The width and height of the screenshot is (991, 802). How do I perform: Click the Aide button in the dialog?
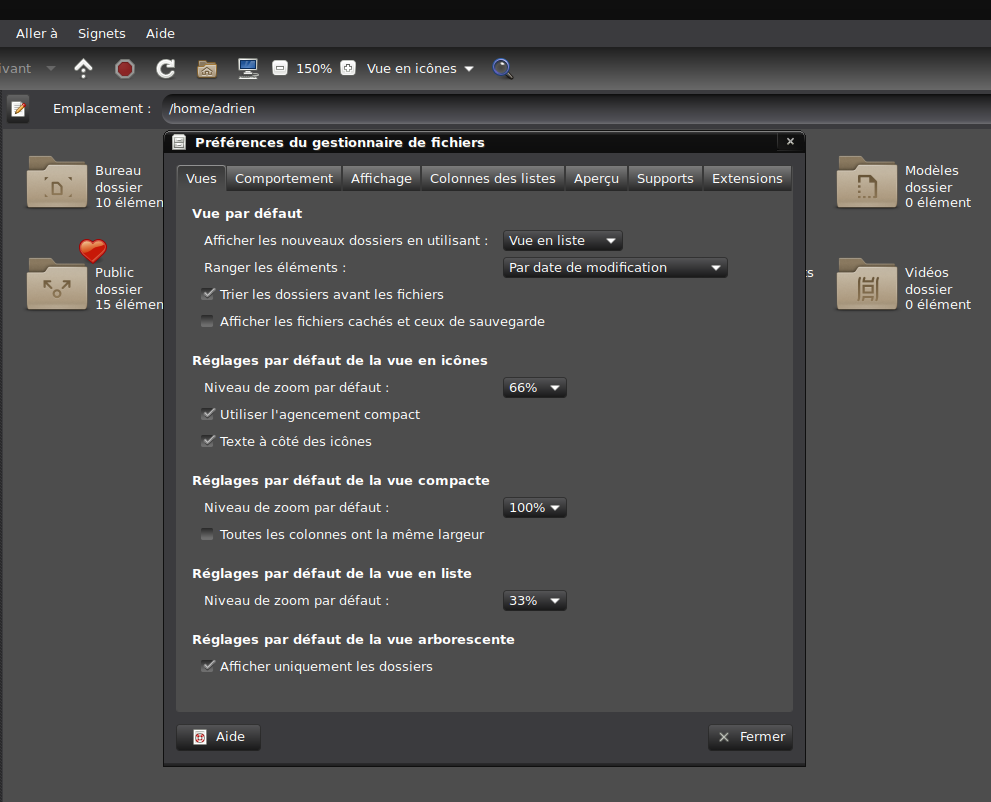(x=219, y=737)
